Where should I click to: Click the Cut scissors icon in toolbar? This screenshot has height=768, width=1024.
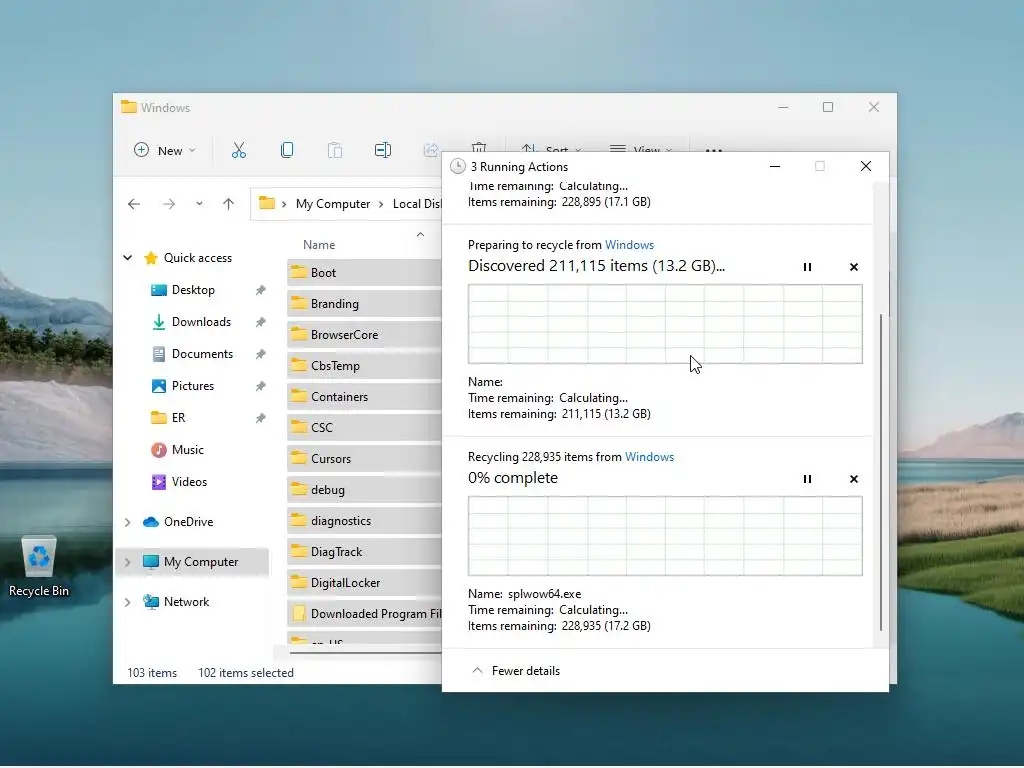pos(239,150)
